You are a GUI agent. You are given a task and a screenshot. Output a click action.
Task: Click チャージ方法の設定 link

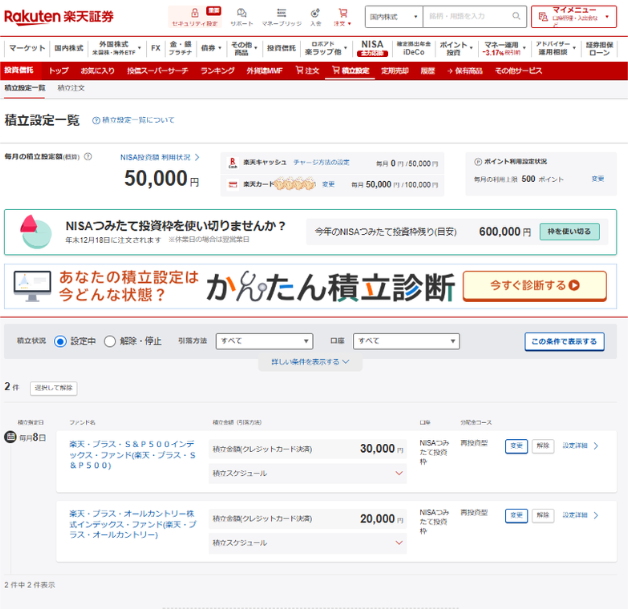tap(321, 163)
